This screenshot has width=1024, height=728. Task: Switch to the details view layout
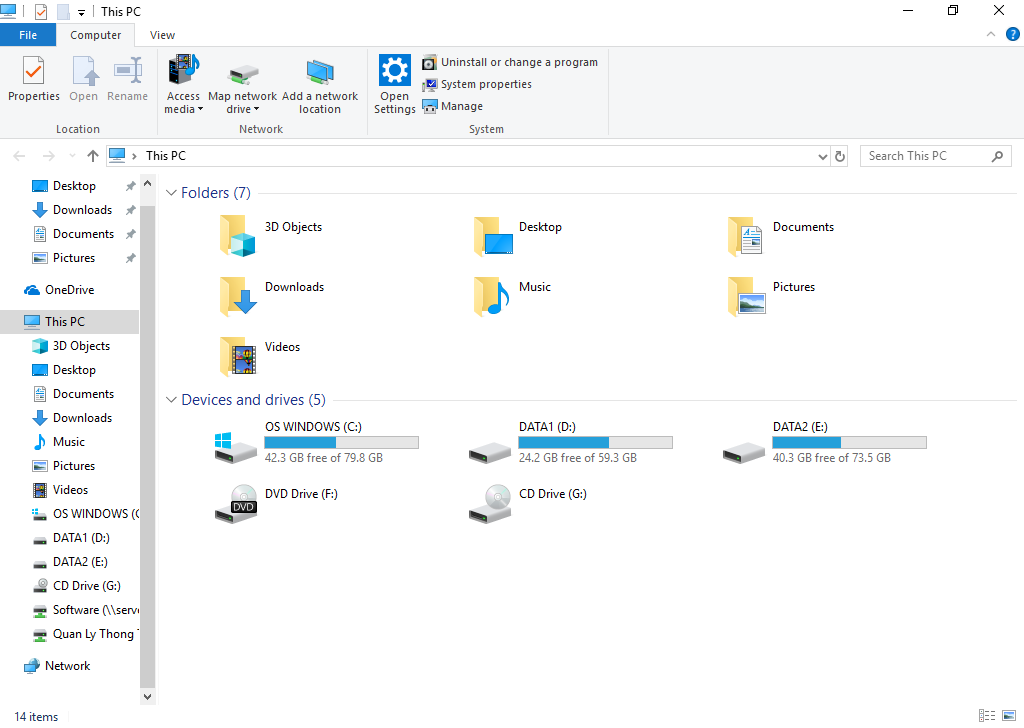pyautogui.click(x=987, y=716)
